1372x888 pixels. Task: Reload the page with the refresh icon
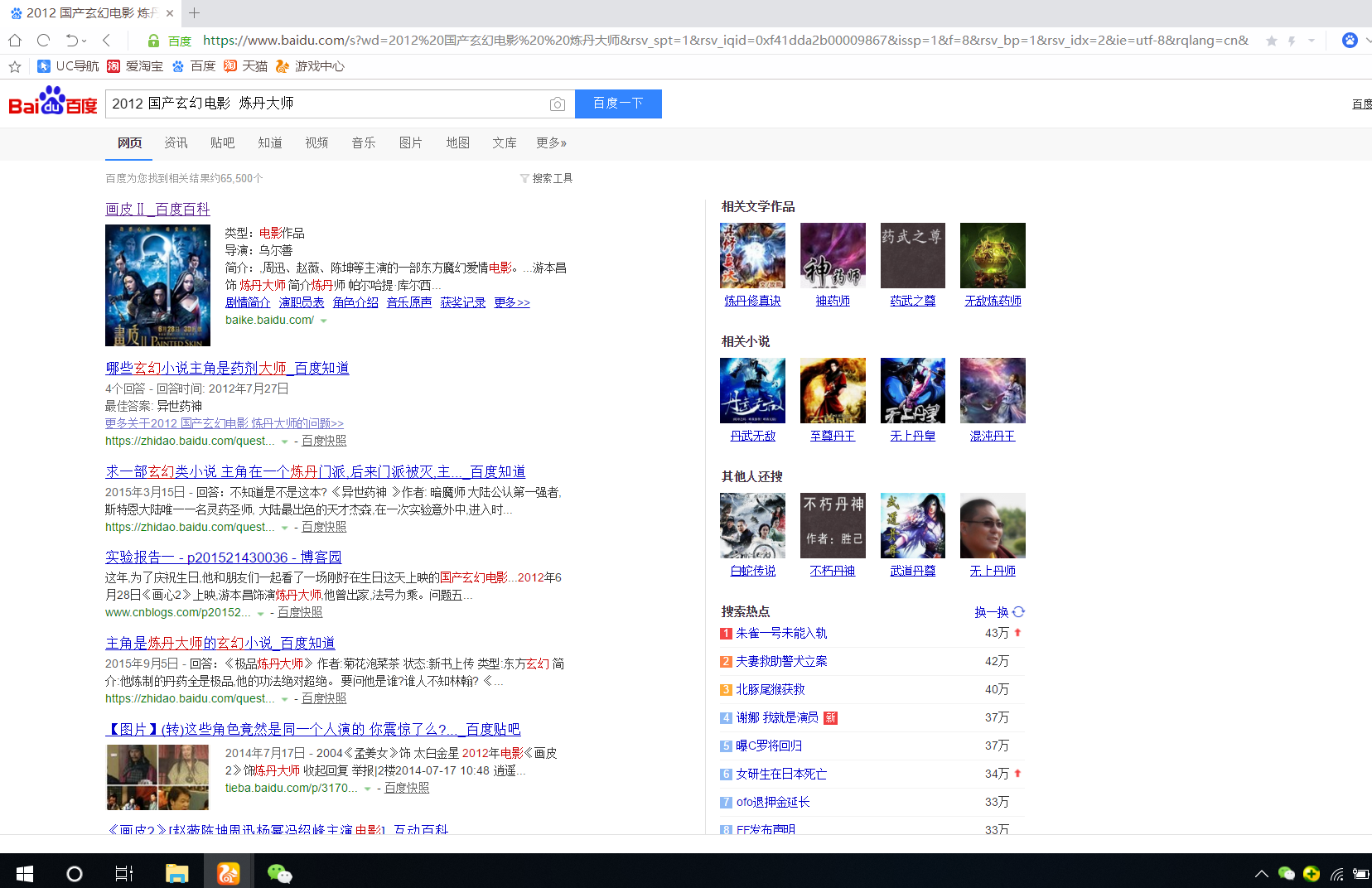44,40
